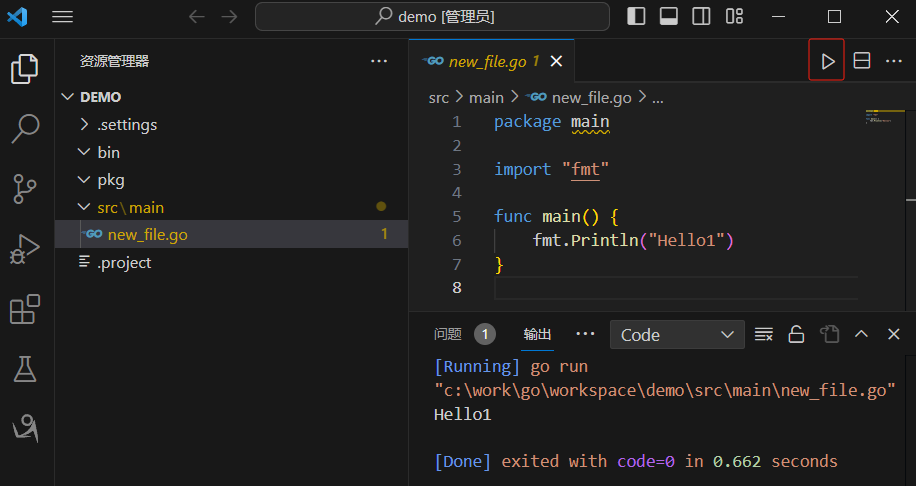Toggle the primary side bar layout

(x=636, y=16)
